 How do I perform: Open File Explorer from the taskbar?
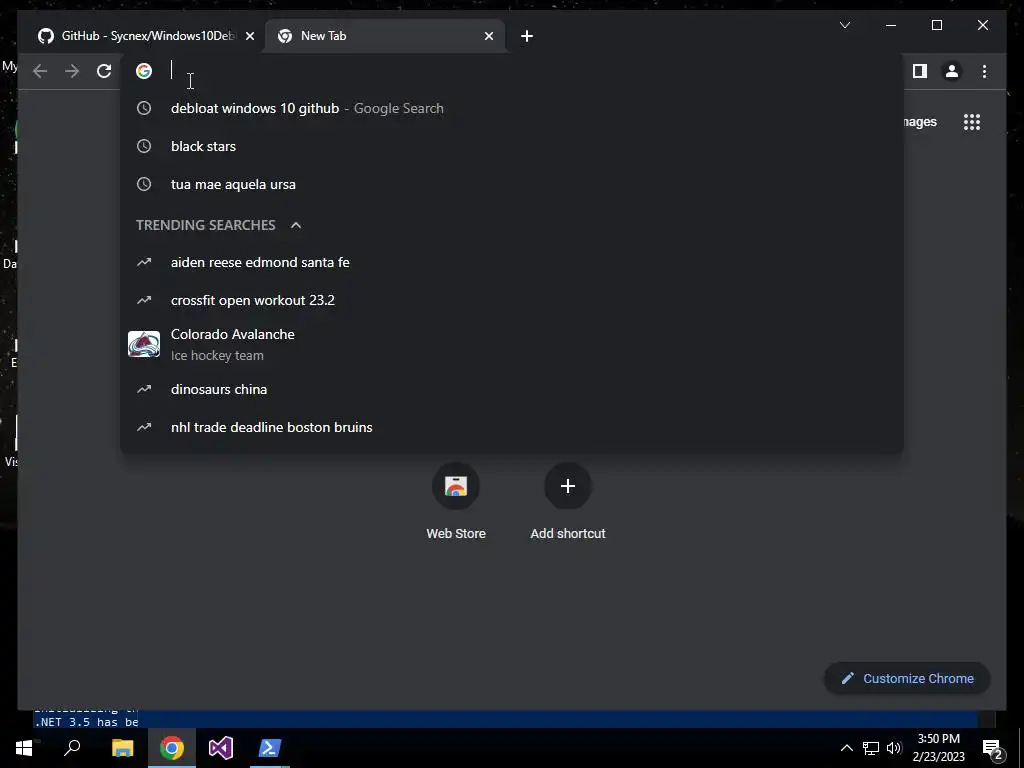[x=122, y=748]
